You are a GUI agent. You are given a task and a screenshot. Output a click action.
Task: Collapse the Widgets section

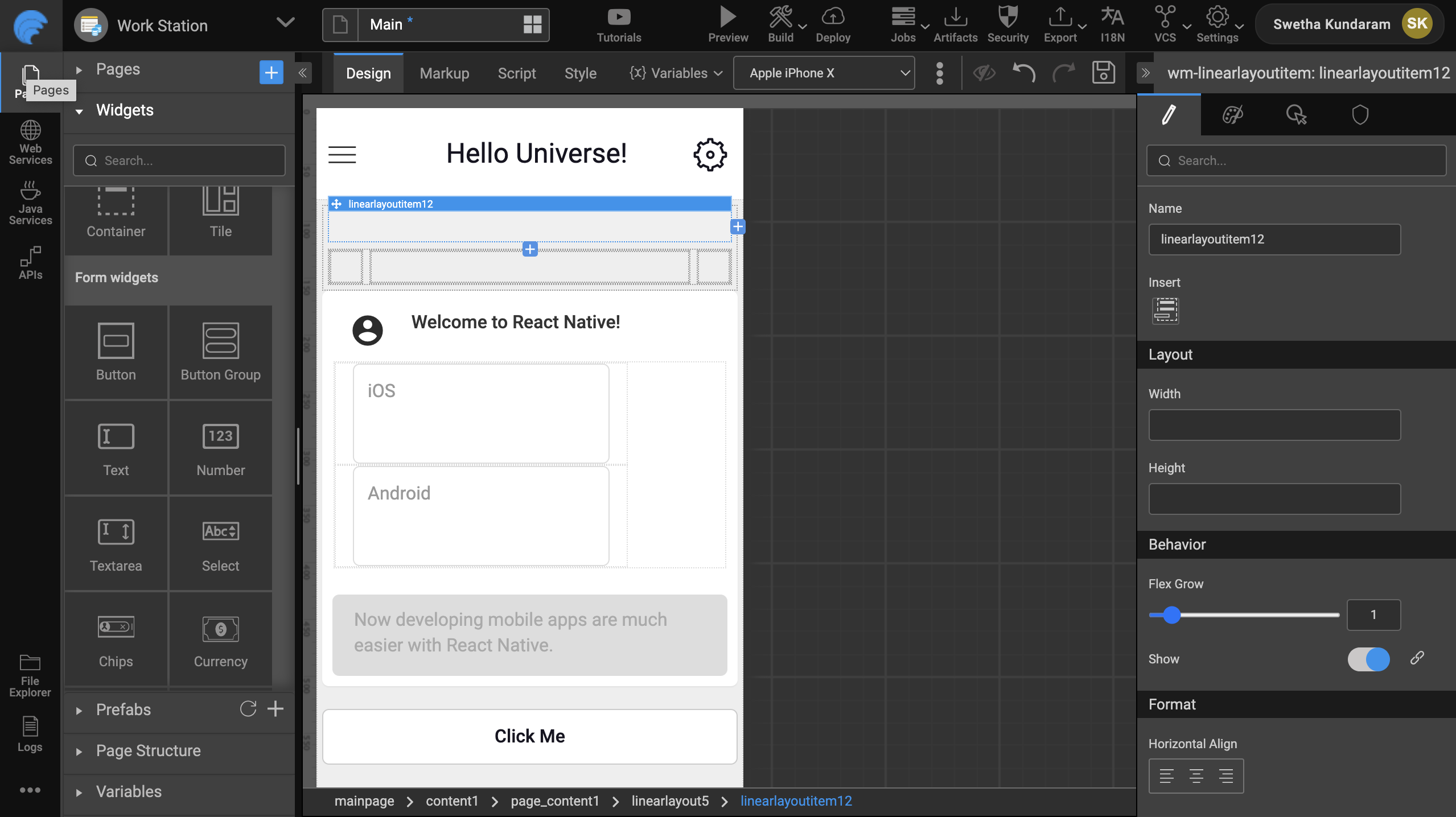79,110
